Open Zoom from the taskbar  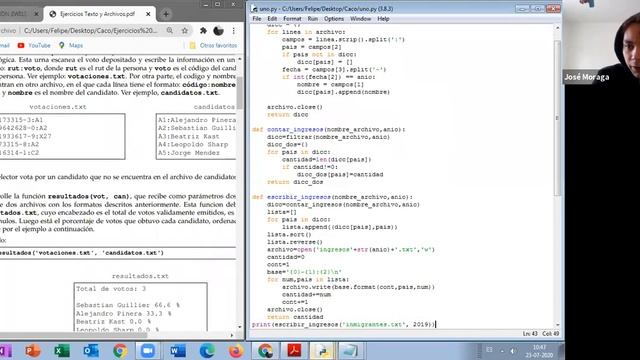pyautogui.click(x=148, y=351)
